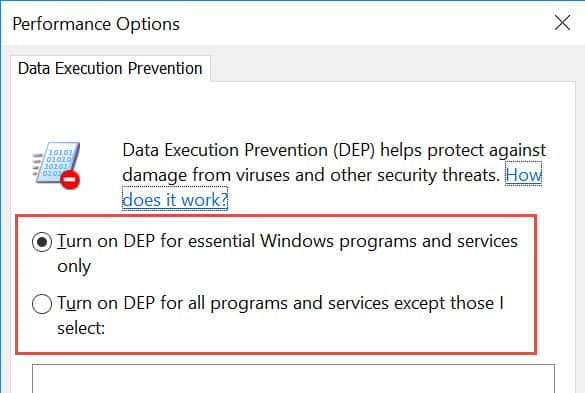
Task: Close the Performance Options dialog
Action: click(x=562, y=23)
